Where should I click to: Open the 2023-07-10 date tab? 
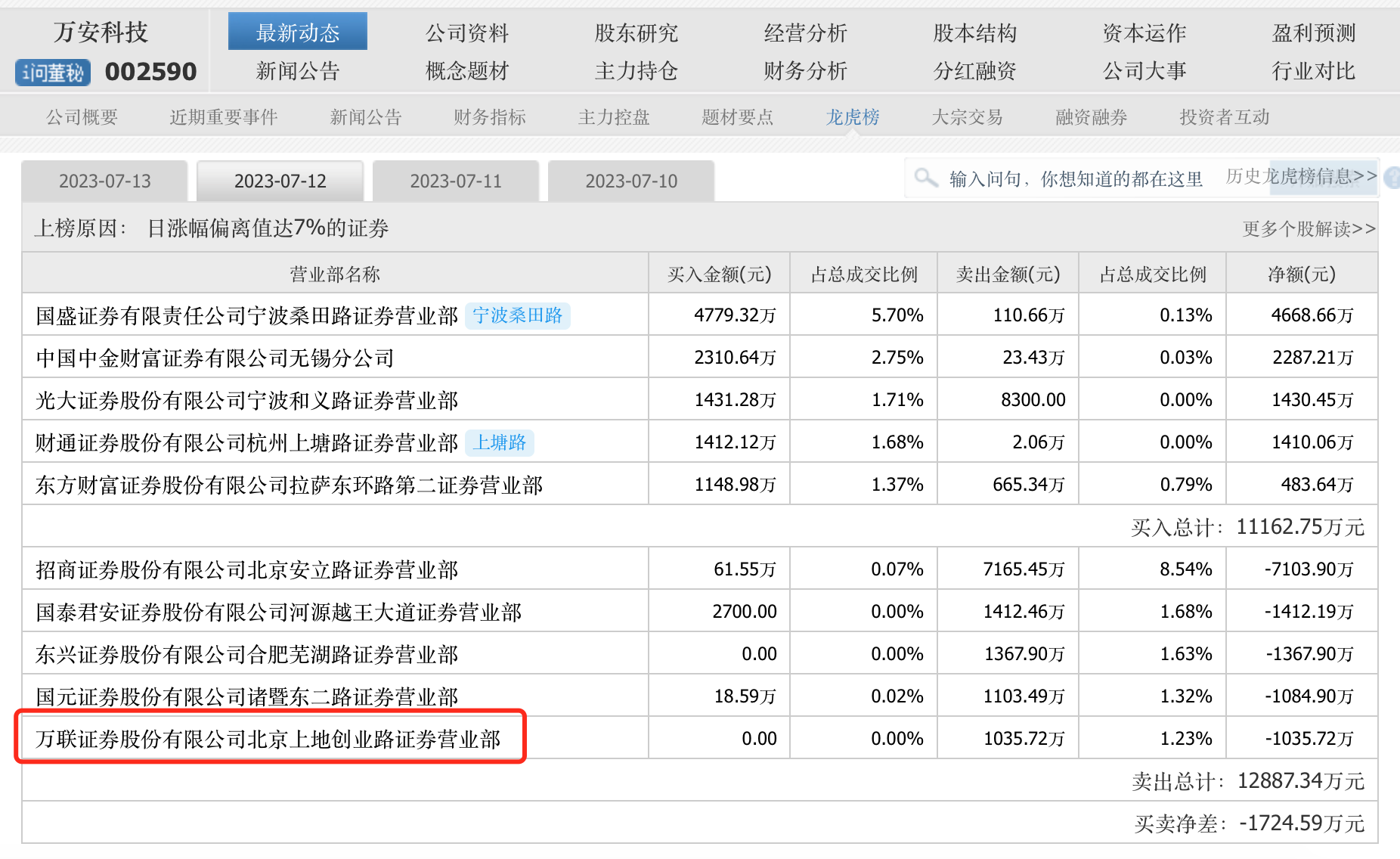[631, 181]
